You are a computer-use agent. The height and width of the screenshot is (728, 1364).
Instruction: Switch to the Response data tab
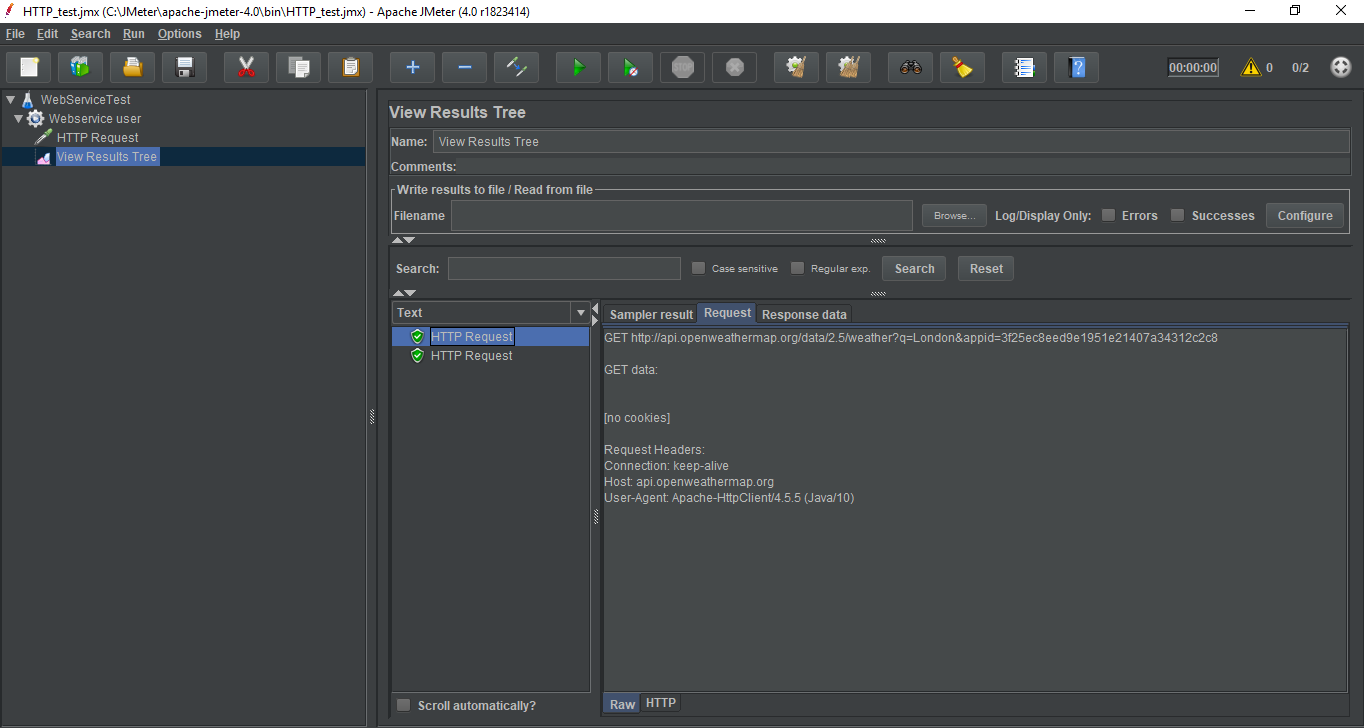point(804,314)
